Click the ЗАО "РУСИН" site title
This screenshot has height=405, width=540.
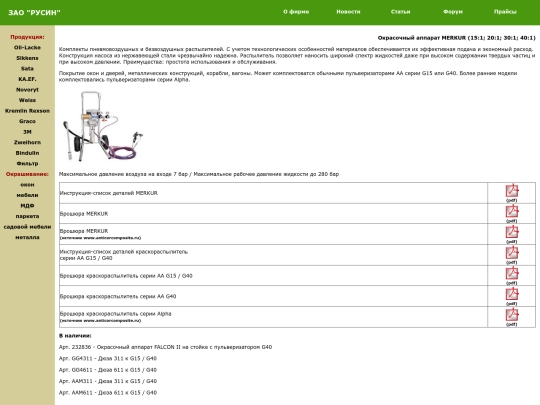(34, 13)
